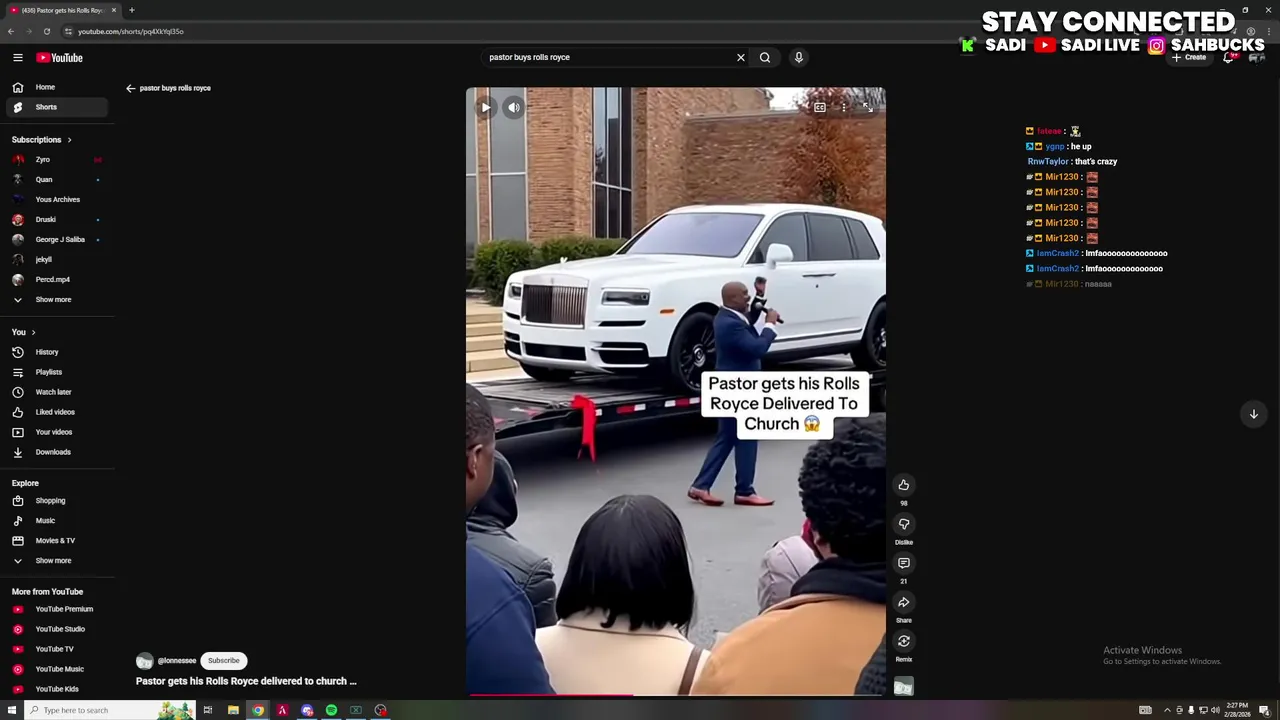
Task: Start voice search with the microphone
Action: coord(798,57)
